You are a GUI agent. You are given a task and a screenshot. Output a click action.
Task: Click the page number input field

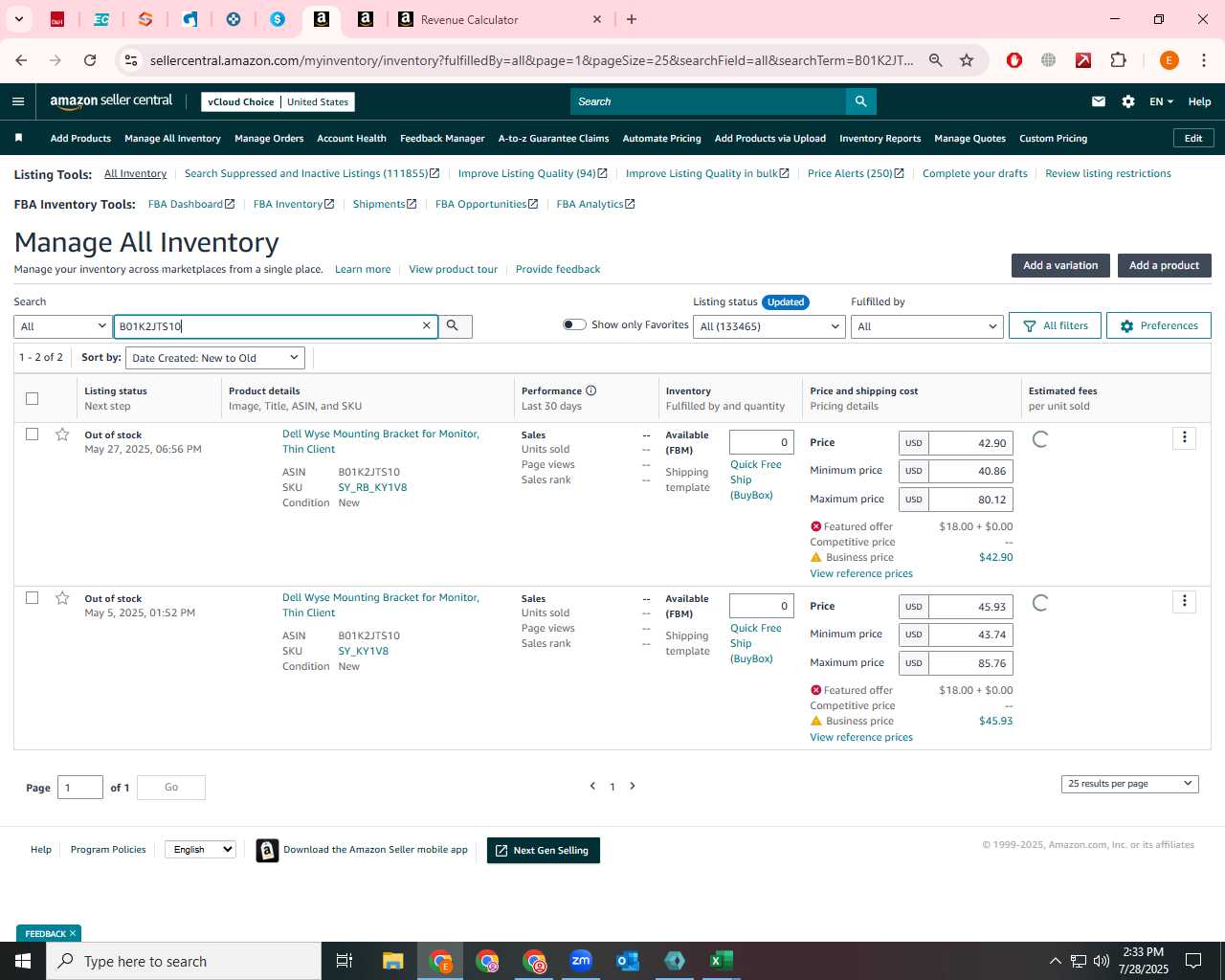[80, 788]
